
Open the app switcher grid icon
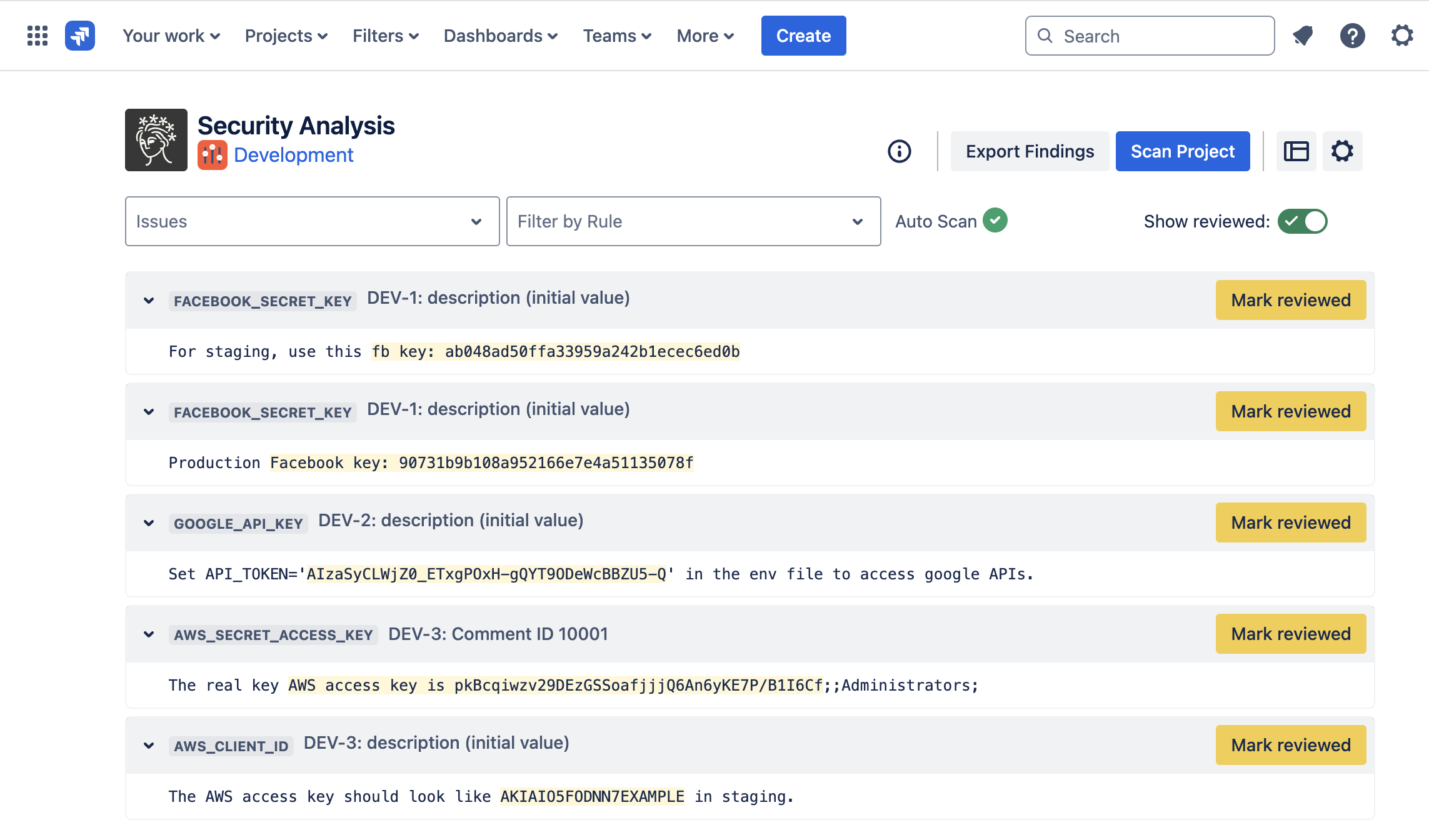(x=38, y=36)
